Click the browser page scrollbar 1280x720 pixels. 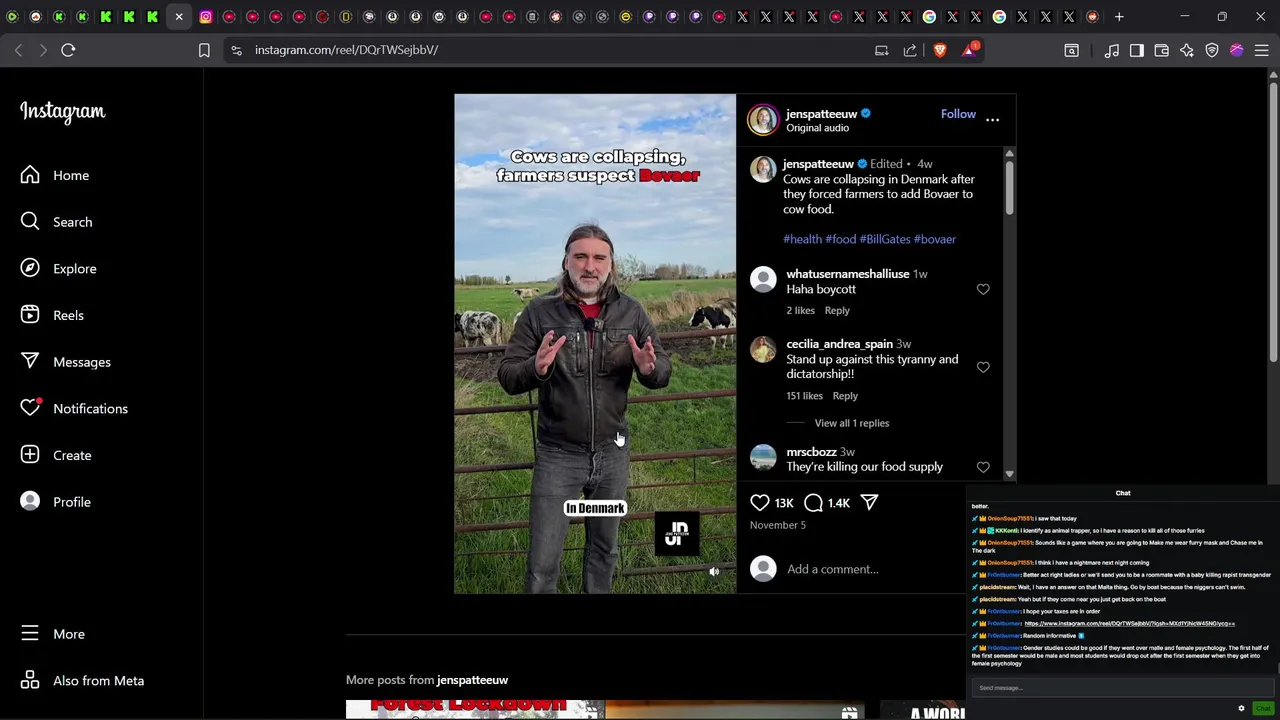point(1273,220)
